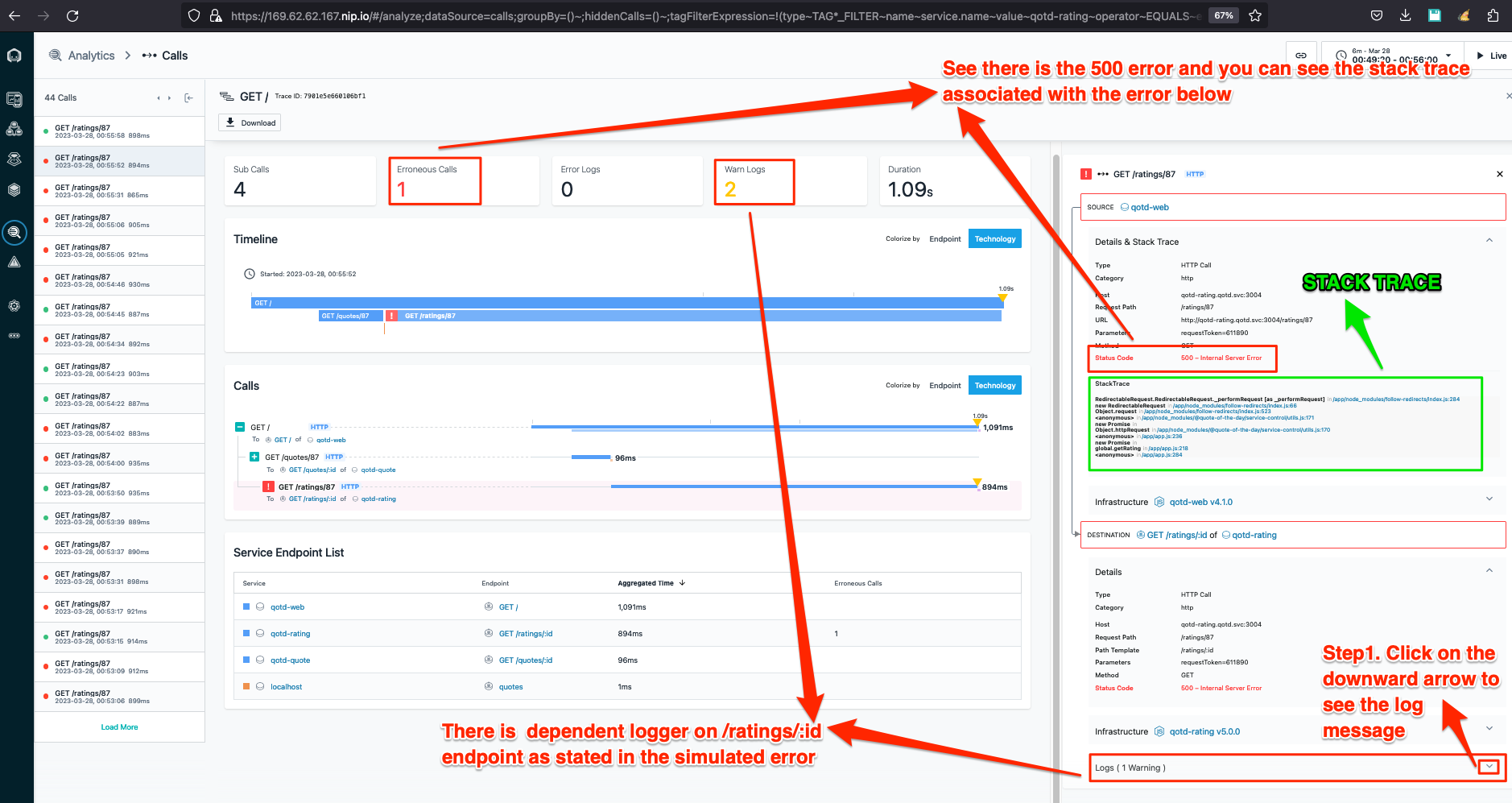Open call GET /ratings/87 at 00:55:58
This screenshot has width=1512, height=803.
pyautogui.click(x=119, y=131)
